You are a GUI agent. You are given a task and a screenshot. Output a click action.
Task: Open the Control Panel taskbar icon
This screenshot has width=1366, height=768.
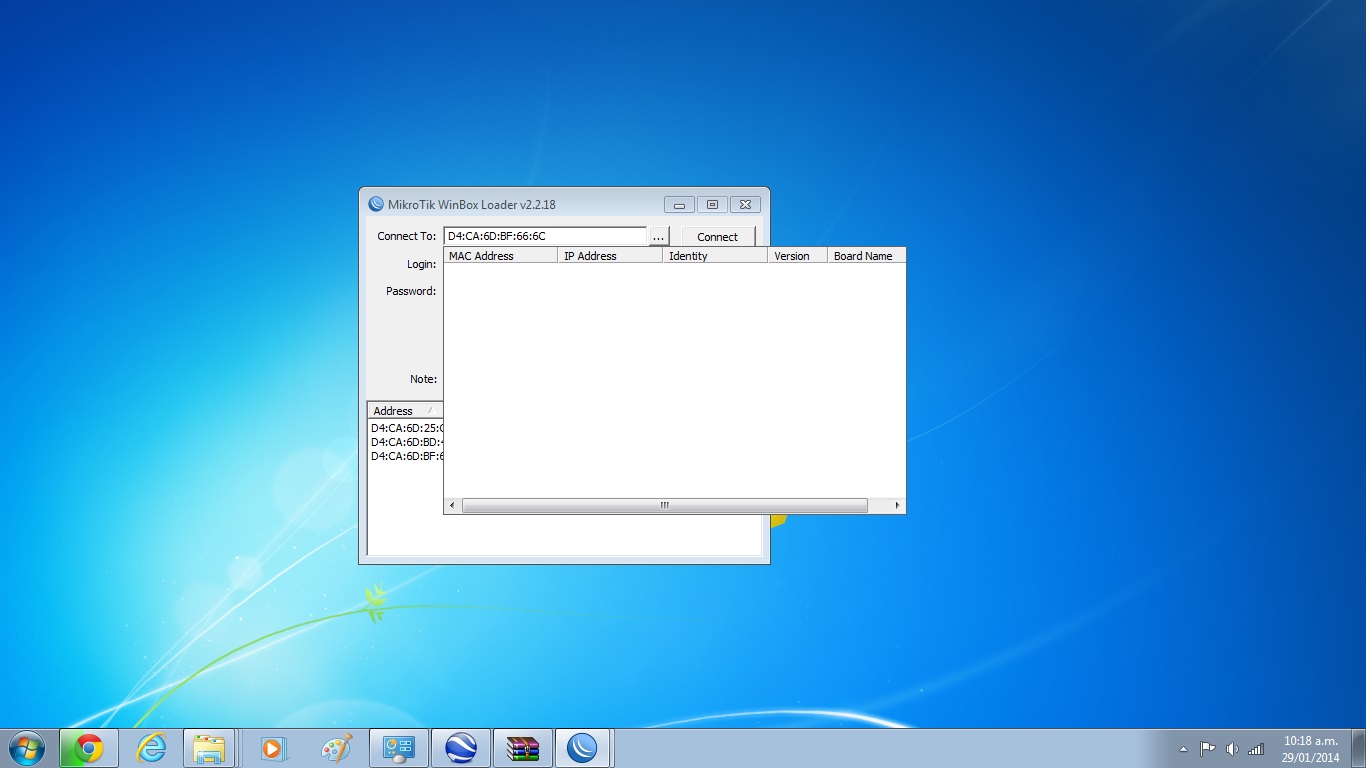pos(399,748)
